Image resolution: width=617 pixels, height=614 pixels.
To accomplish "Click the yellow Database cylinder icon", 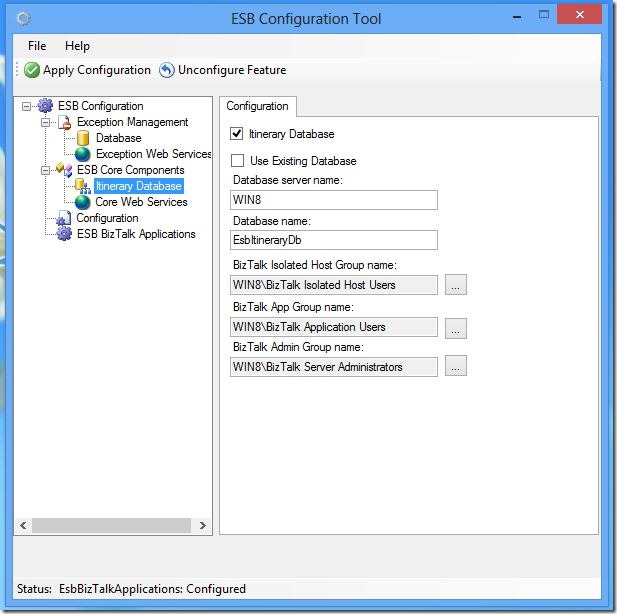I will coord(83,138).
